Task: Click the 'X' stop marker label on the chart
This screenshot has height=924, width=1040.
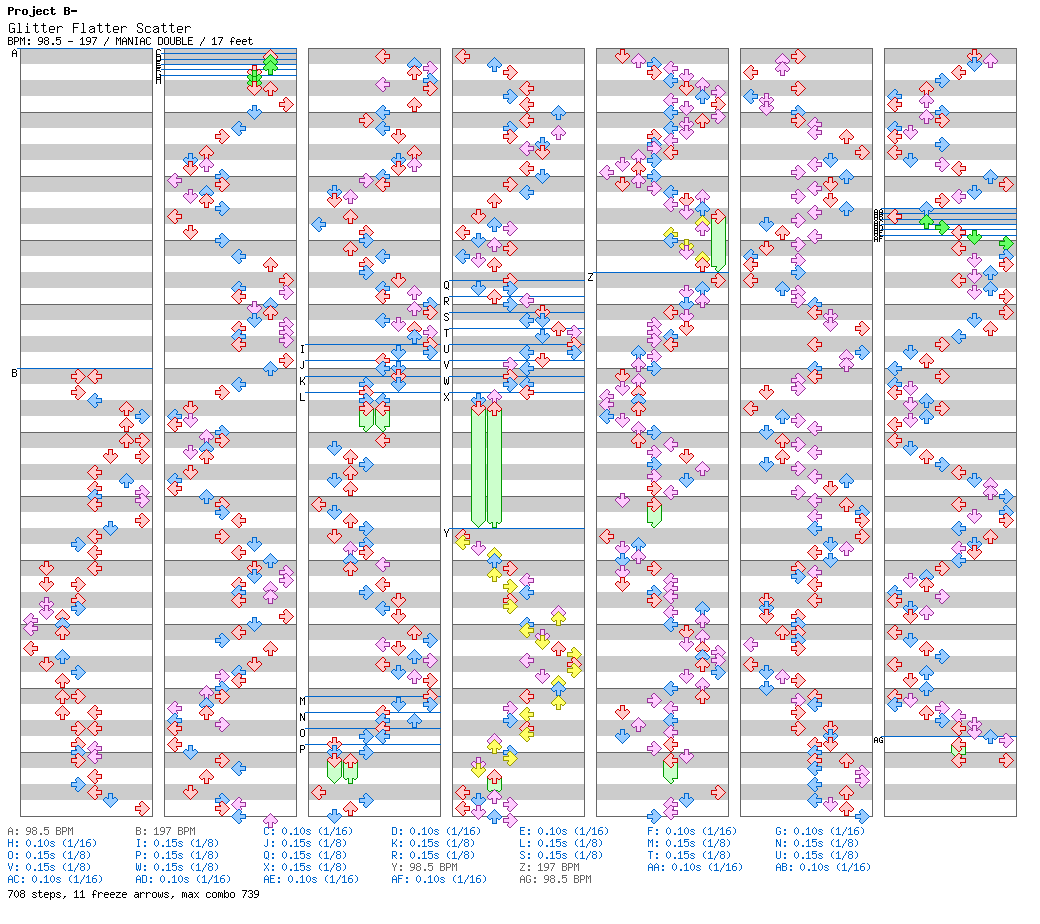Action: click(446, 397)
